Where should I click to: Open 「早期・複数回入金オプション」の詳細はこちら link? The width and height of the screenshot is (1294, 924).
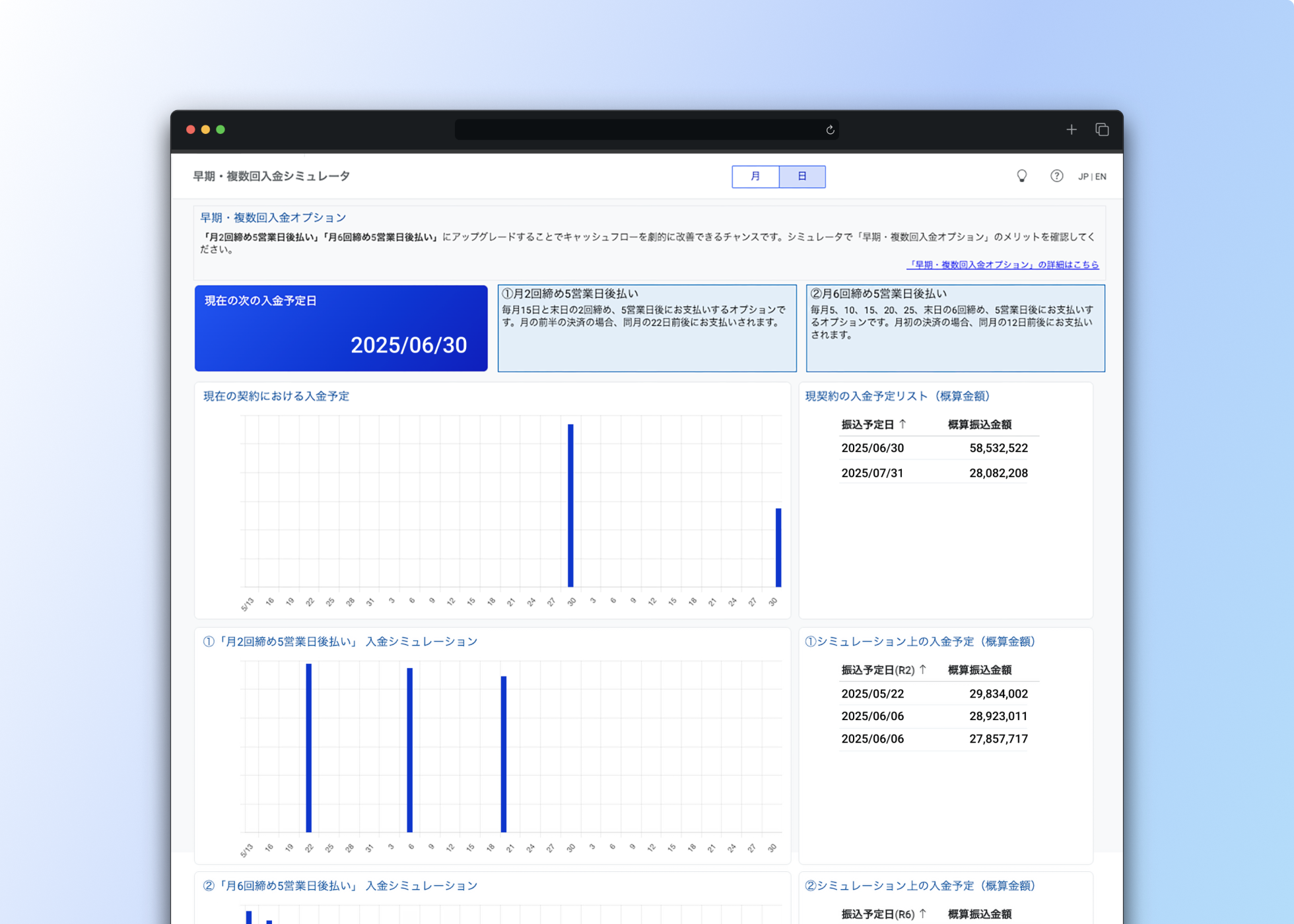coord(1002,265)
